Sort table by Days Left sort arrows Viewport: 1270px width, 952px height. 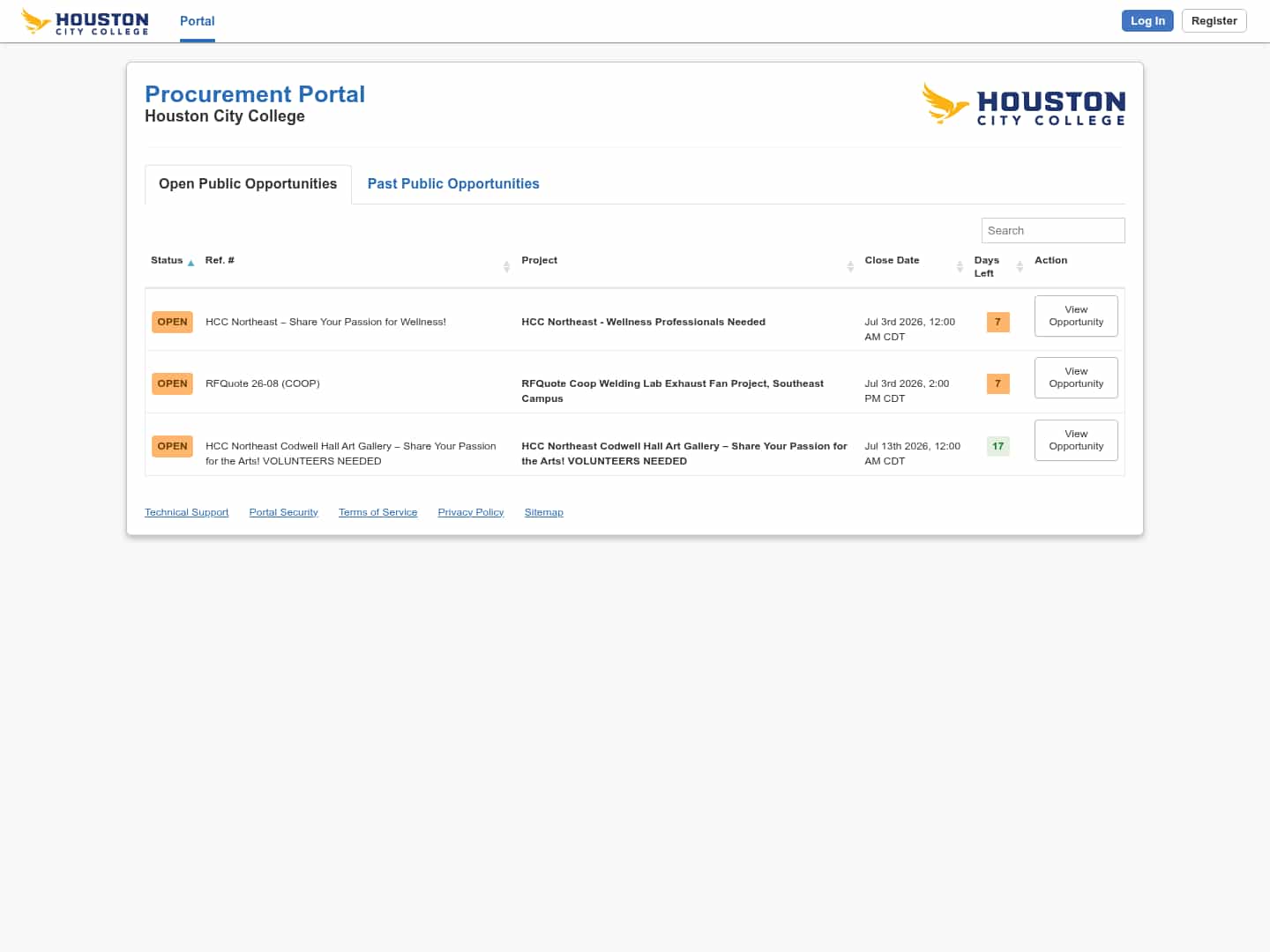coord(1020,266)
